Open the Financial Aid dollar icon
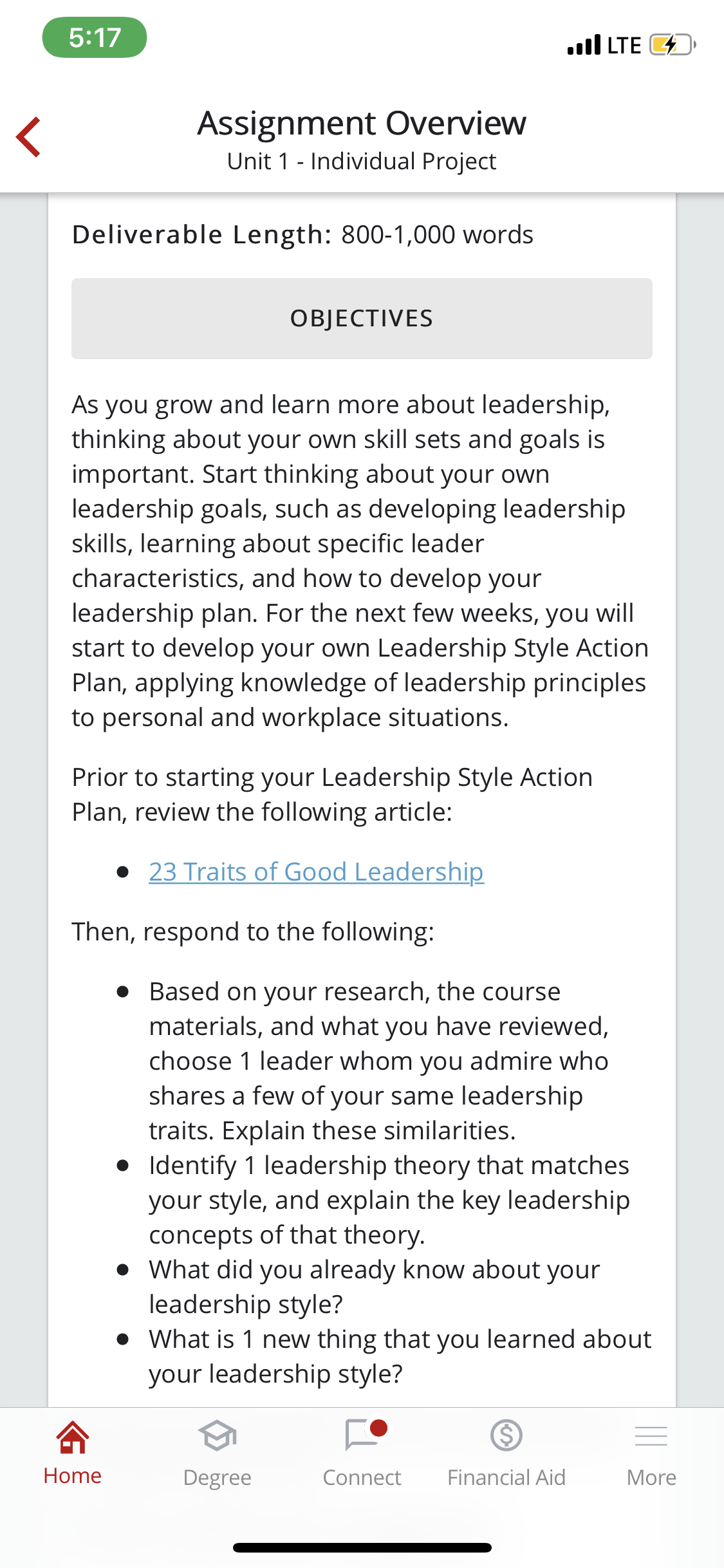Screen dimensions: 724x1568 506,1435
